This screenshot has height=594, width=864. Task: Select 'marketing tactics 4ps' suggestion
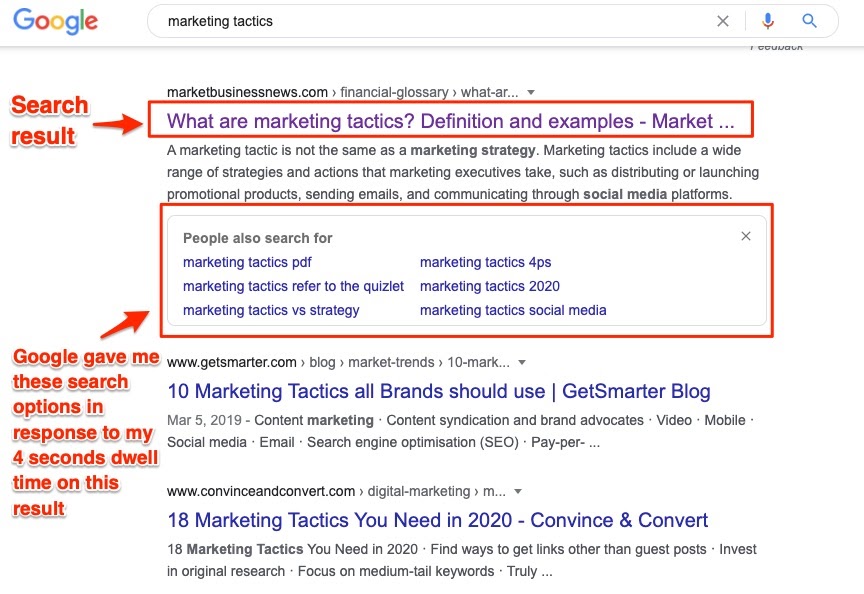(x=485, y=262)
